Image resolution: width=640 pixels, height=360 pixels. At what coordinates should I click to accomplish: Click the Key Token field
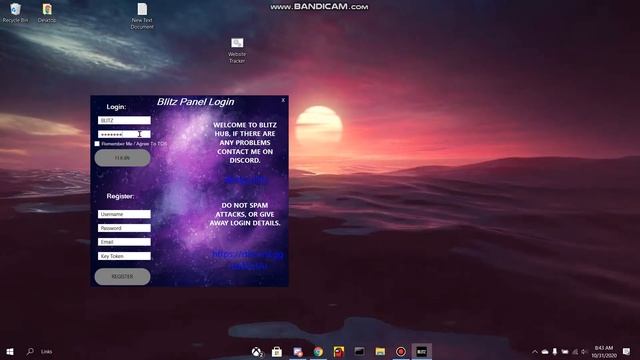click(x=124, y=256)
